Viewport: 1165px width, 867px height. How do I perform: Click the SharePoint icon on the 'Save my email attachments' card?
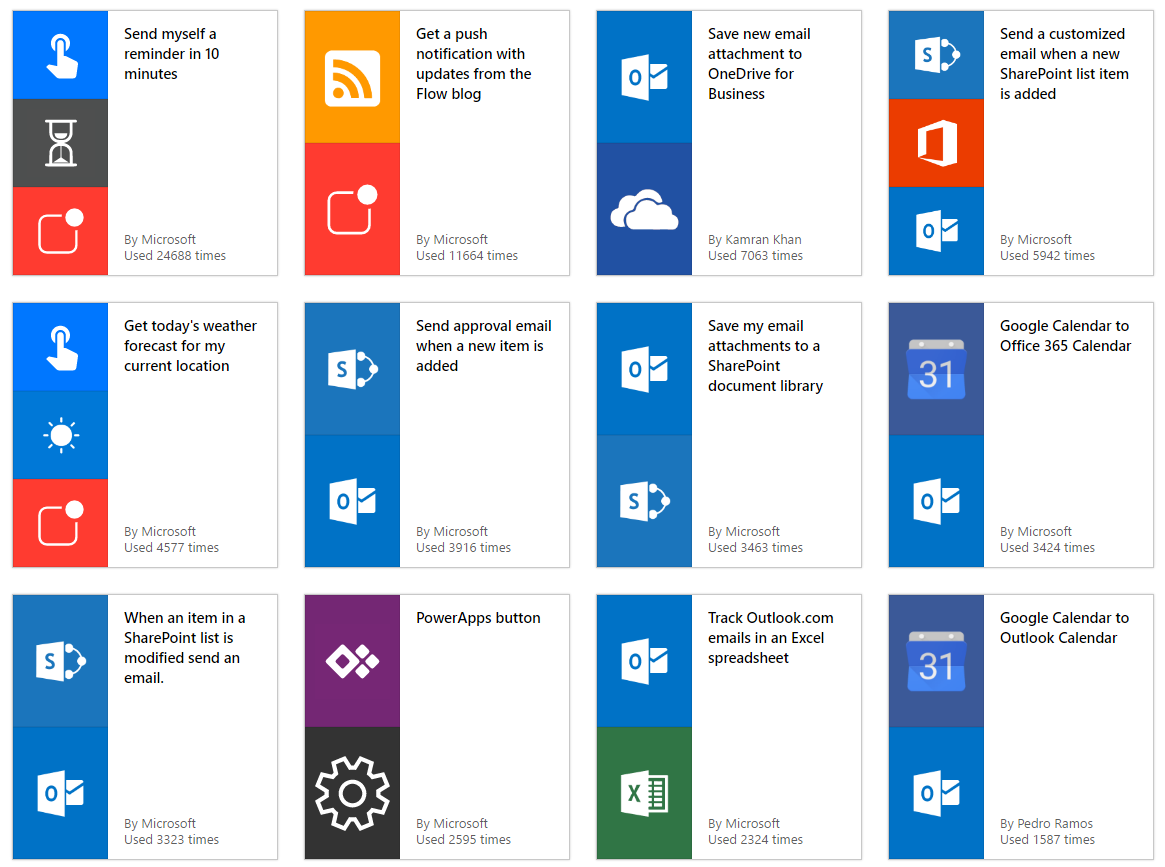pyautogui.click(x=644, y=501)
